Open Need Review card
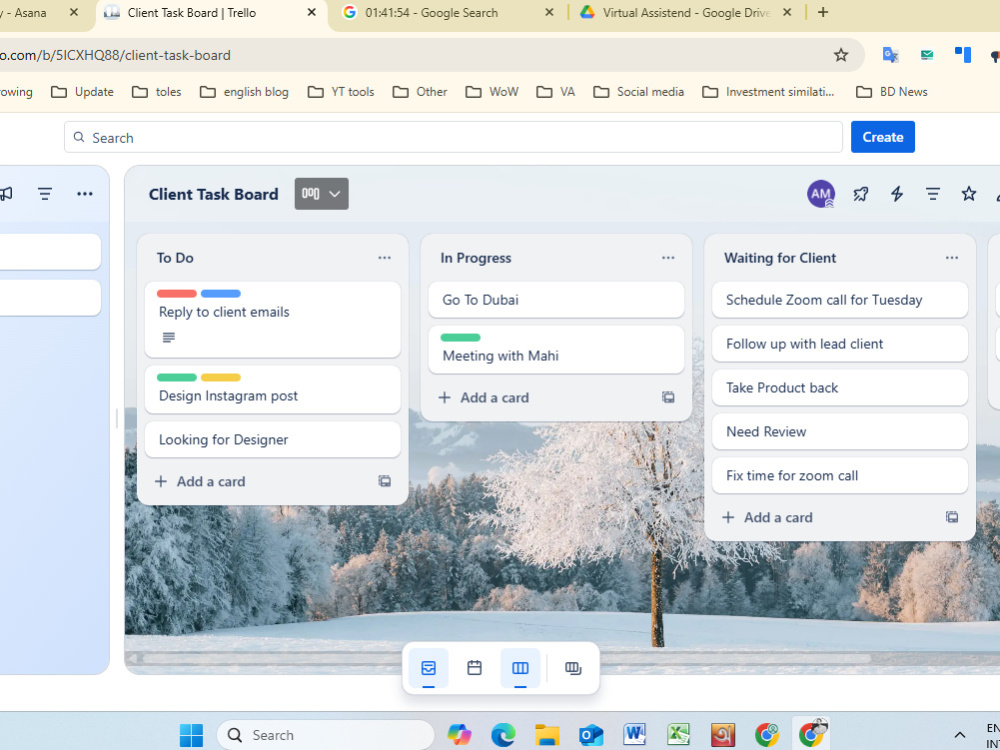The image size is (1000, 750). click(840, 432)
